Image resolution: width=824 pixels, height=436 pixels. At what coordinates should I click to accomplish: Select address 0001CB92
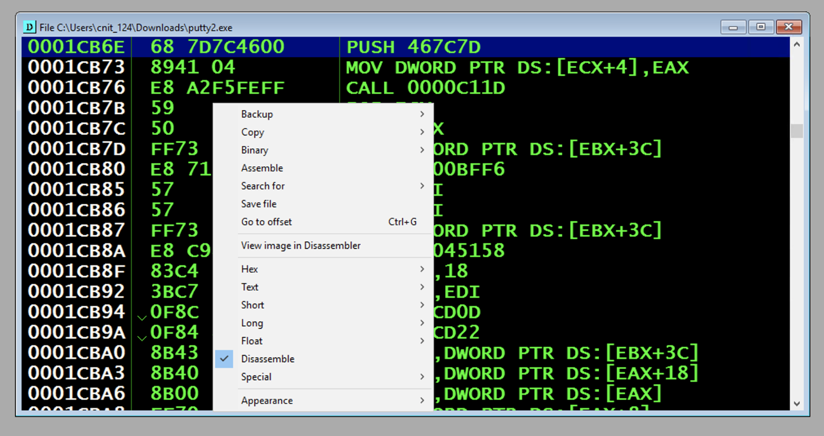click(x=77, y=292)
